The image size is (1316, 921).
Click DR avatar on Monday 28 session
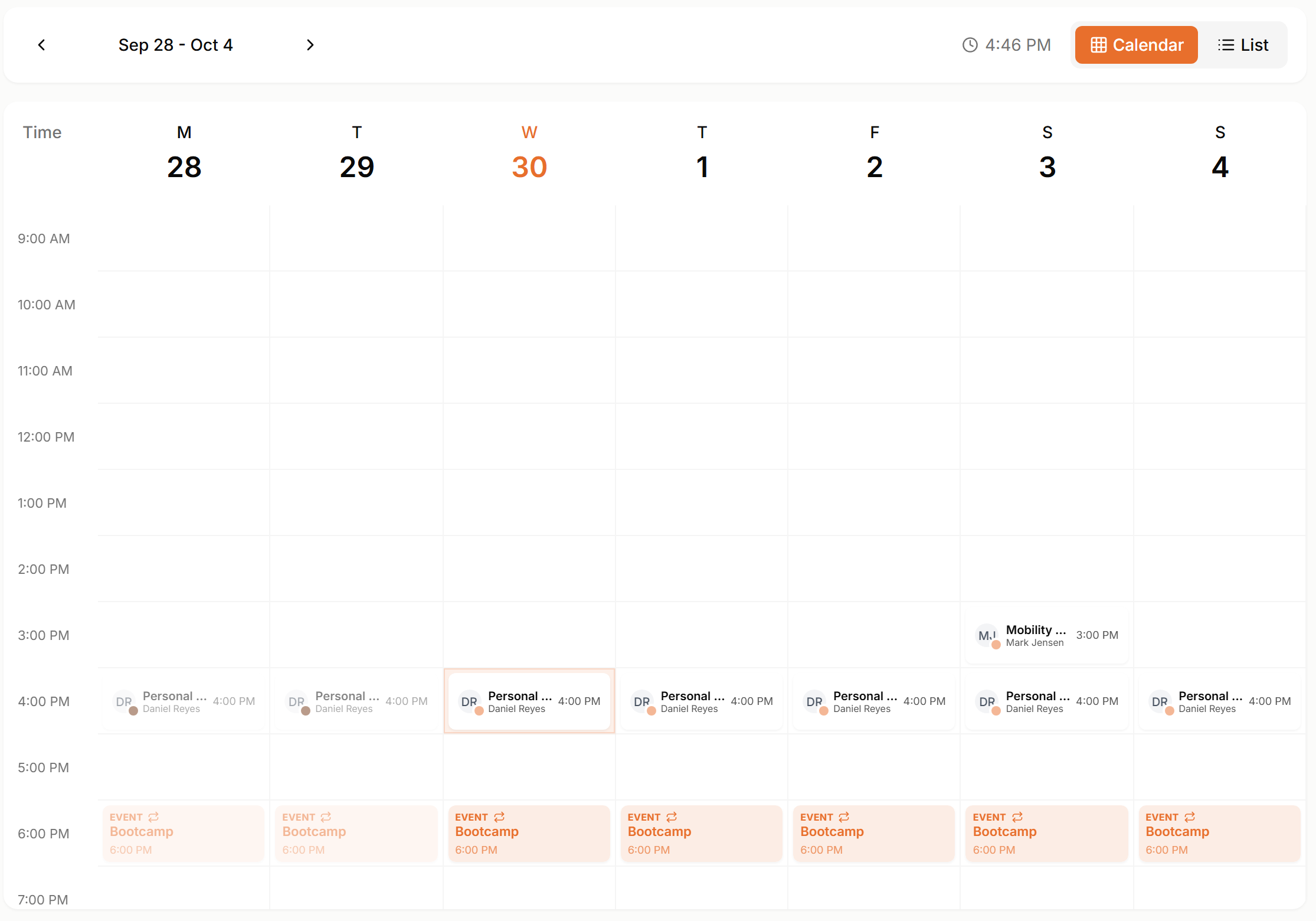point(124,702)
